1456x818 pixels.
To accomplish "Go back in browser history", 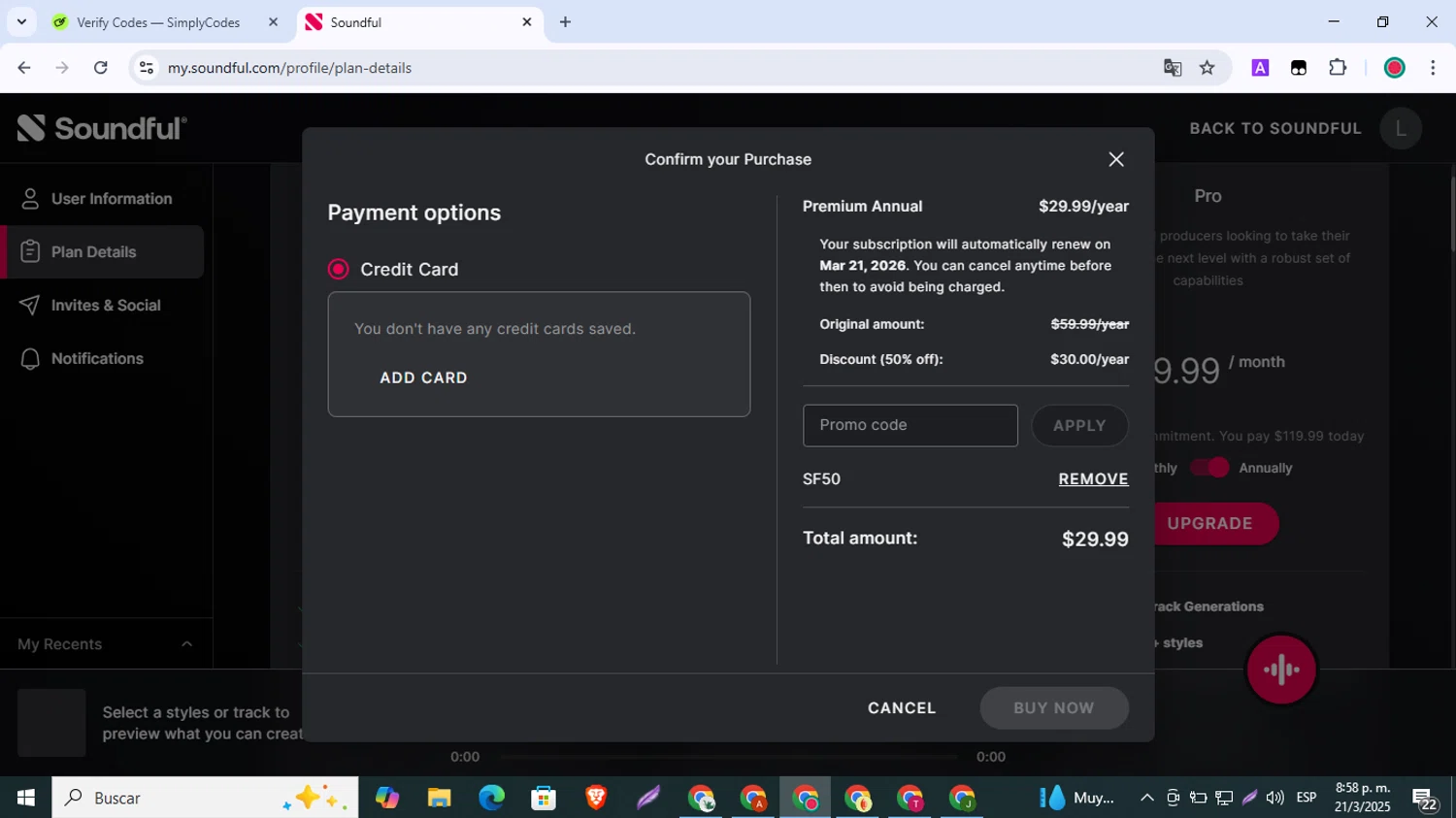I will pyautogui.click(x=24, y=68).
